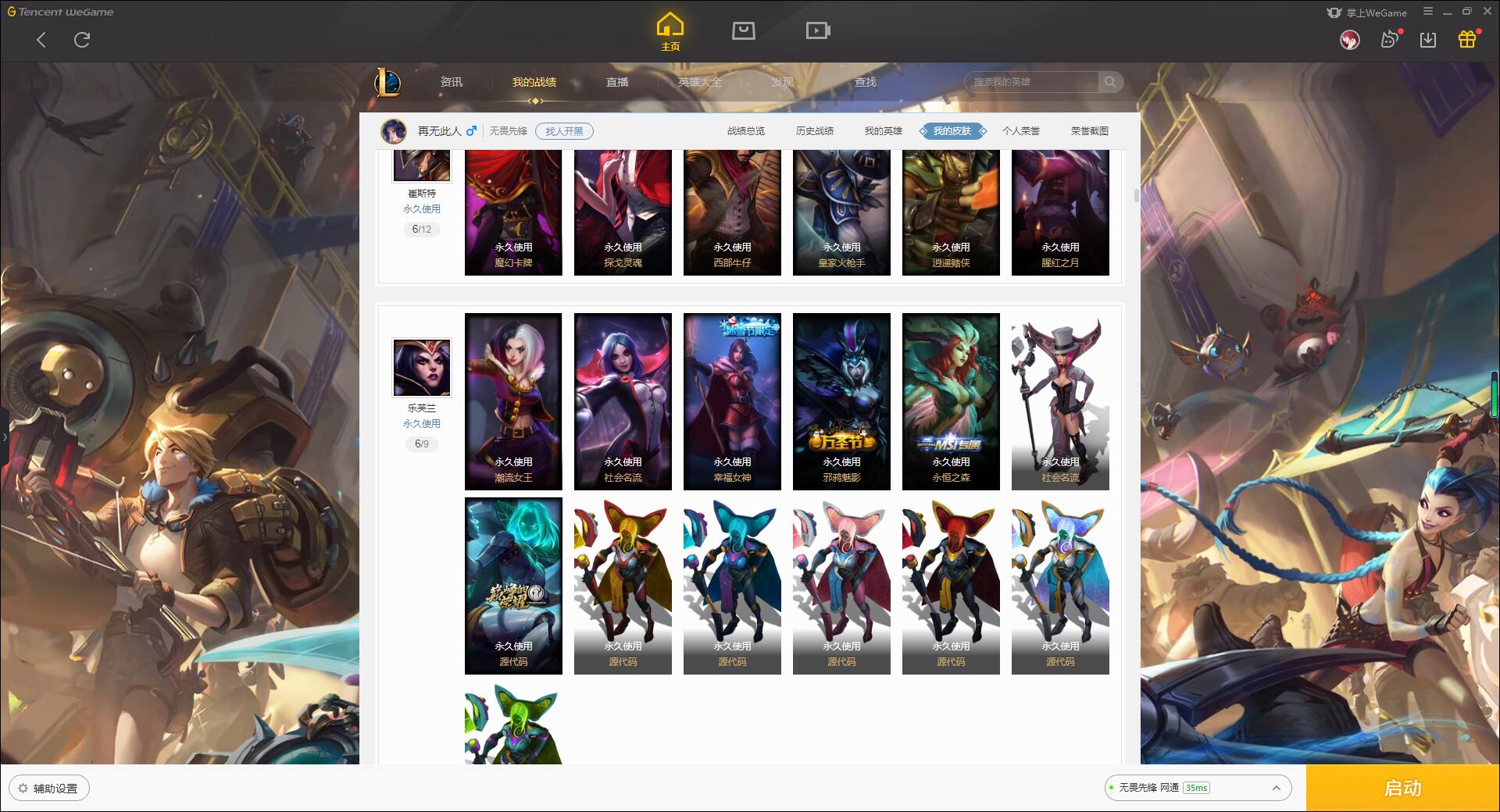Switch to 荣誉截图 sub-tab

(1090, 131)
